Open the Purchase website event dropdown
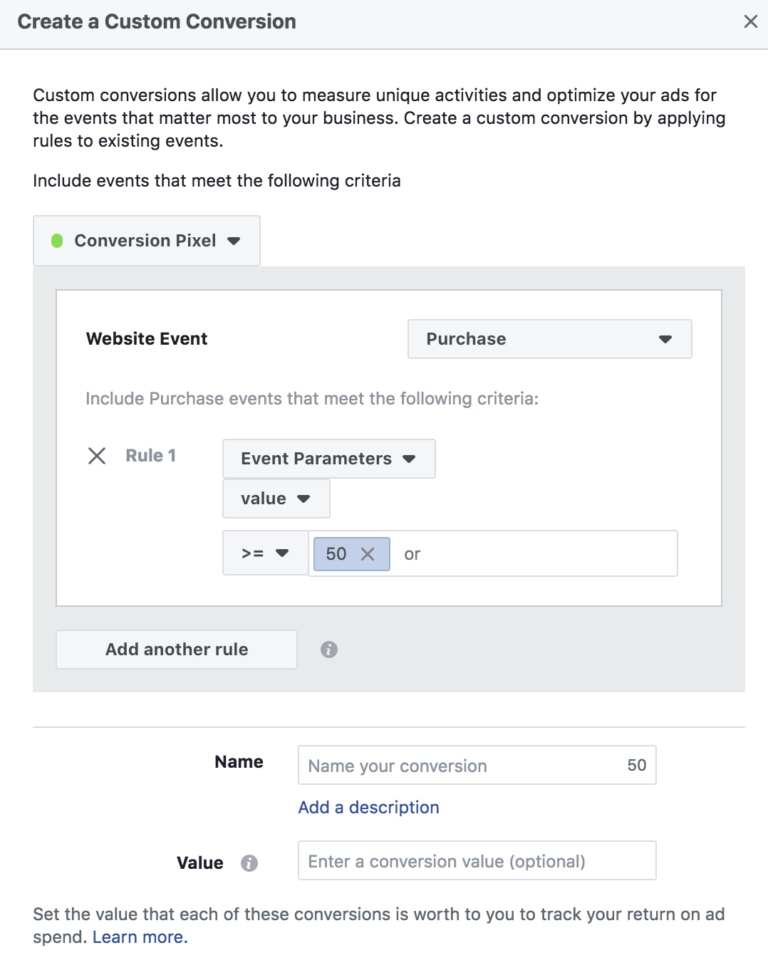Screen dimensions: 768x980 pos(549,339)
